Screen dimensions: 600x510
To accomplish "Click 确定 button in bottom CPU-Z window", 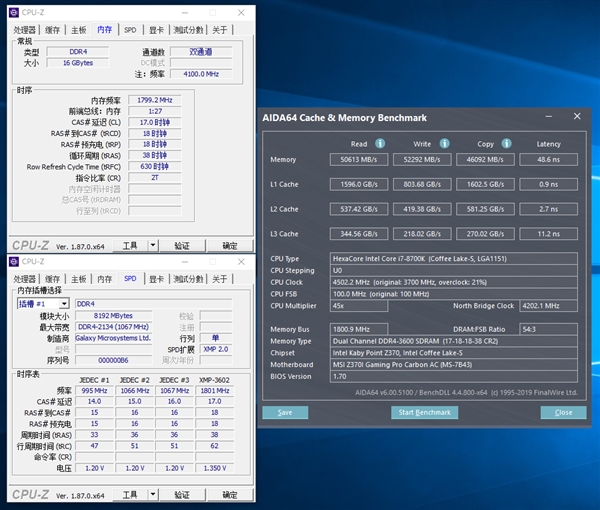I will click(x=230, y=494).
